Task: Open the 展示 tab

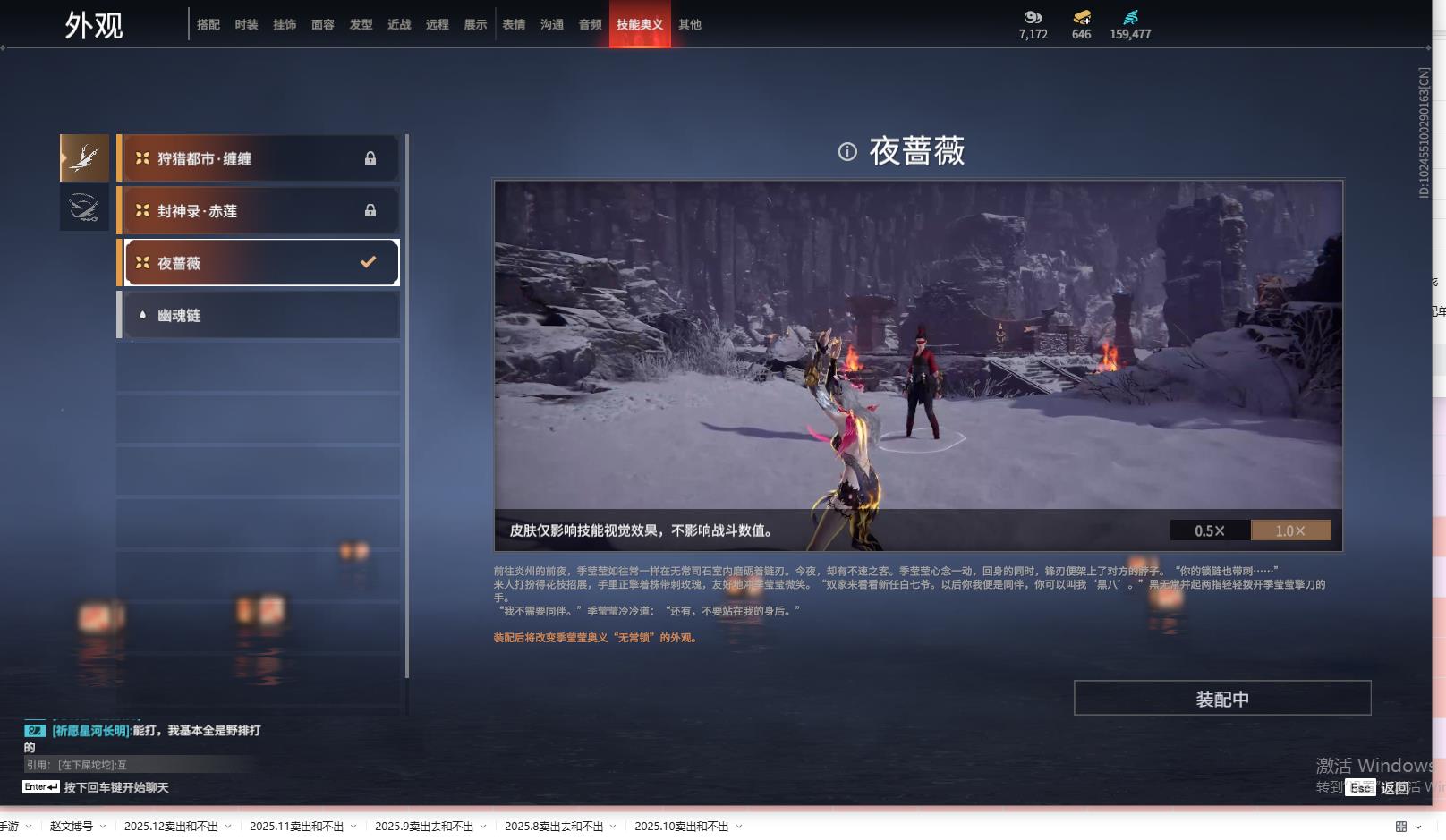Action: [475, 25]
